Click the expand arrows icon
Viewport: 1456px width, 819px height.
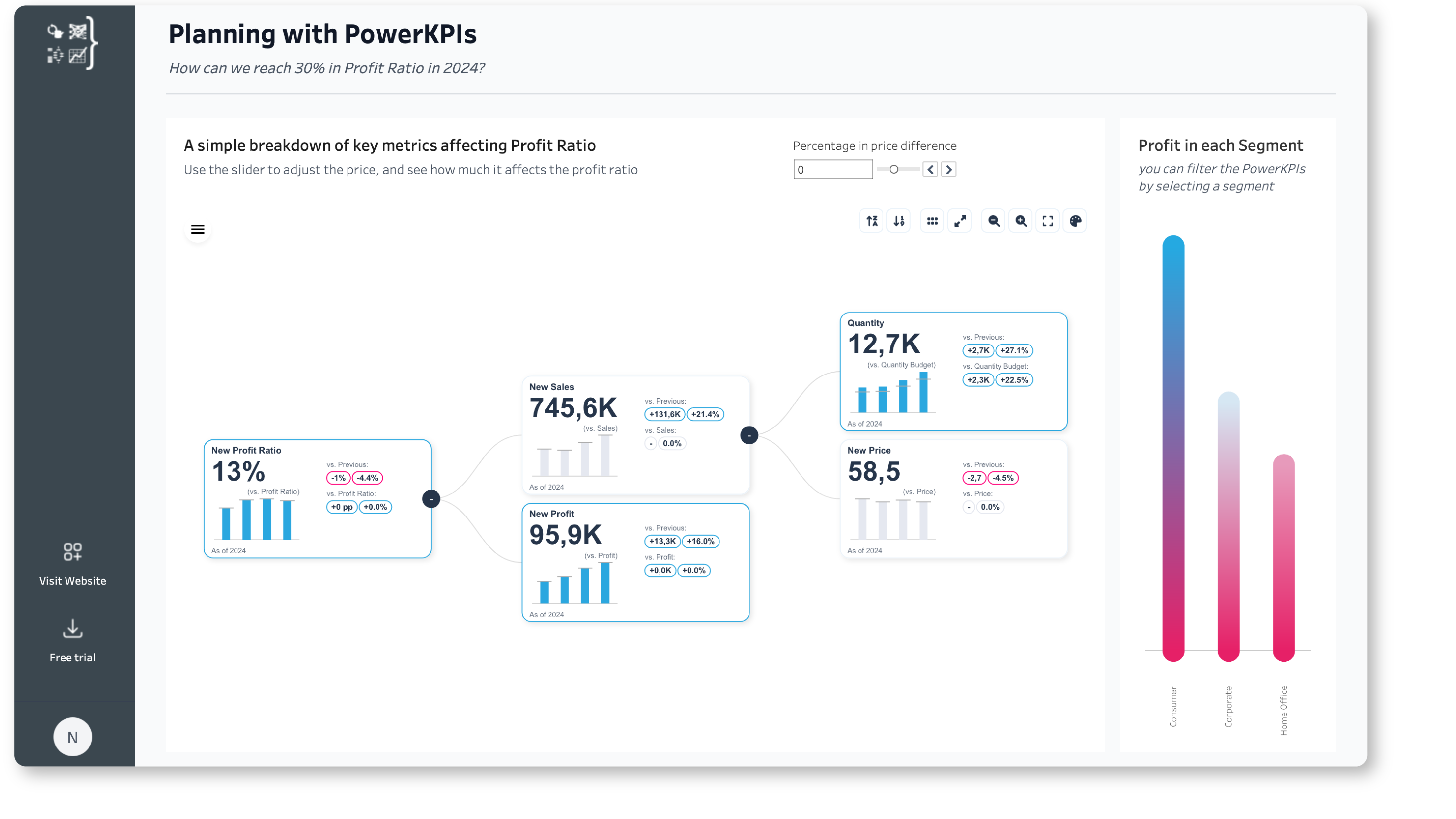point(960,221)
